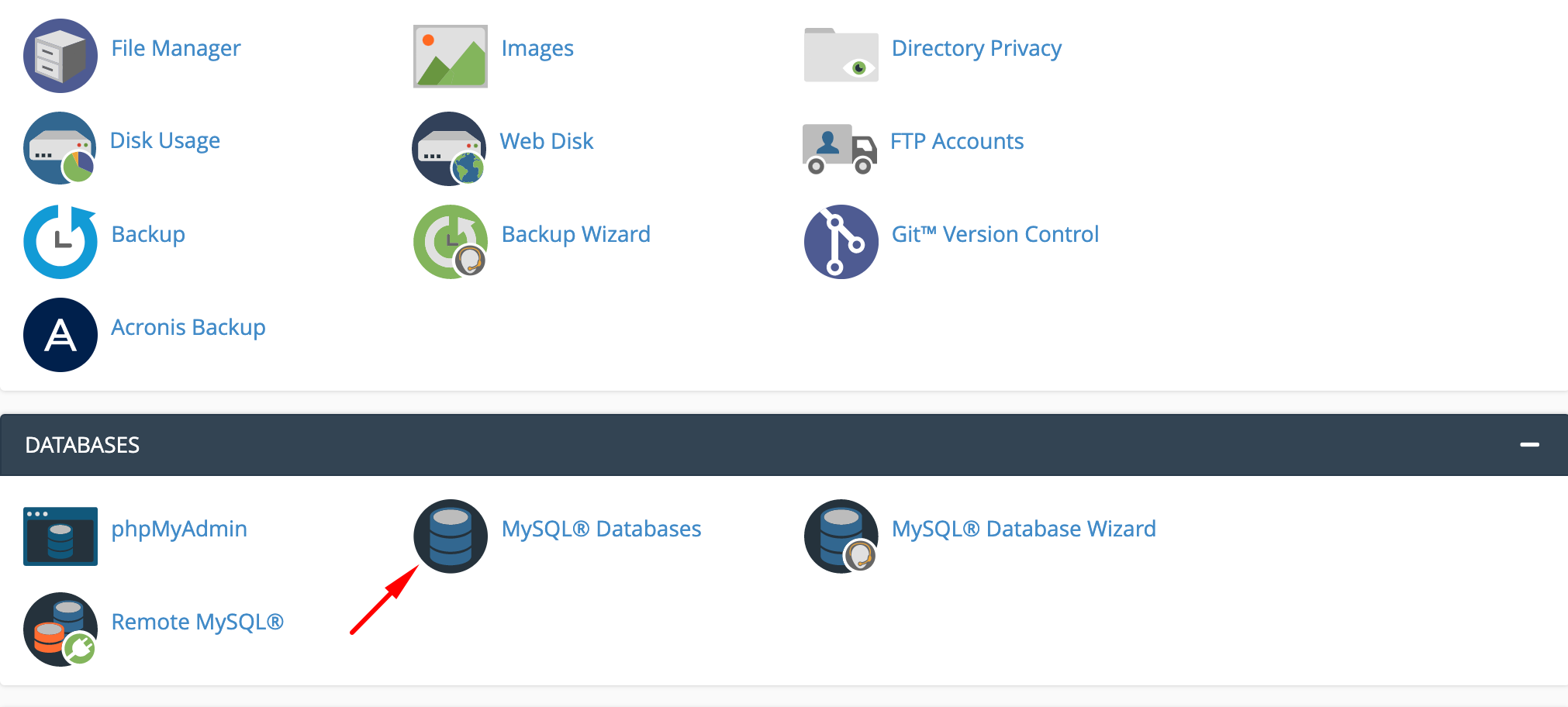Click the Backup Wizard green icon
Viewport: 1568px width, 707px height.
click(x=450, y=241)
